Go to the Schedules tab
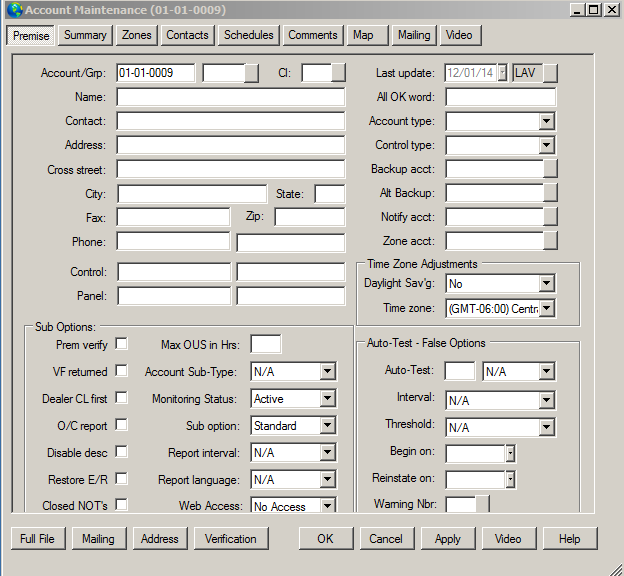This screenshot has height=576, width=624. [x=249, y=35]
